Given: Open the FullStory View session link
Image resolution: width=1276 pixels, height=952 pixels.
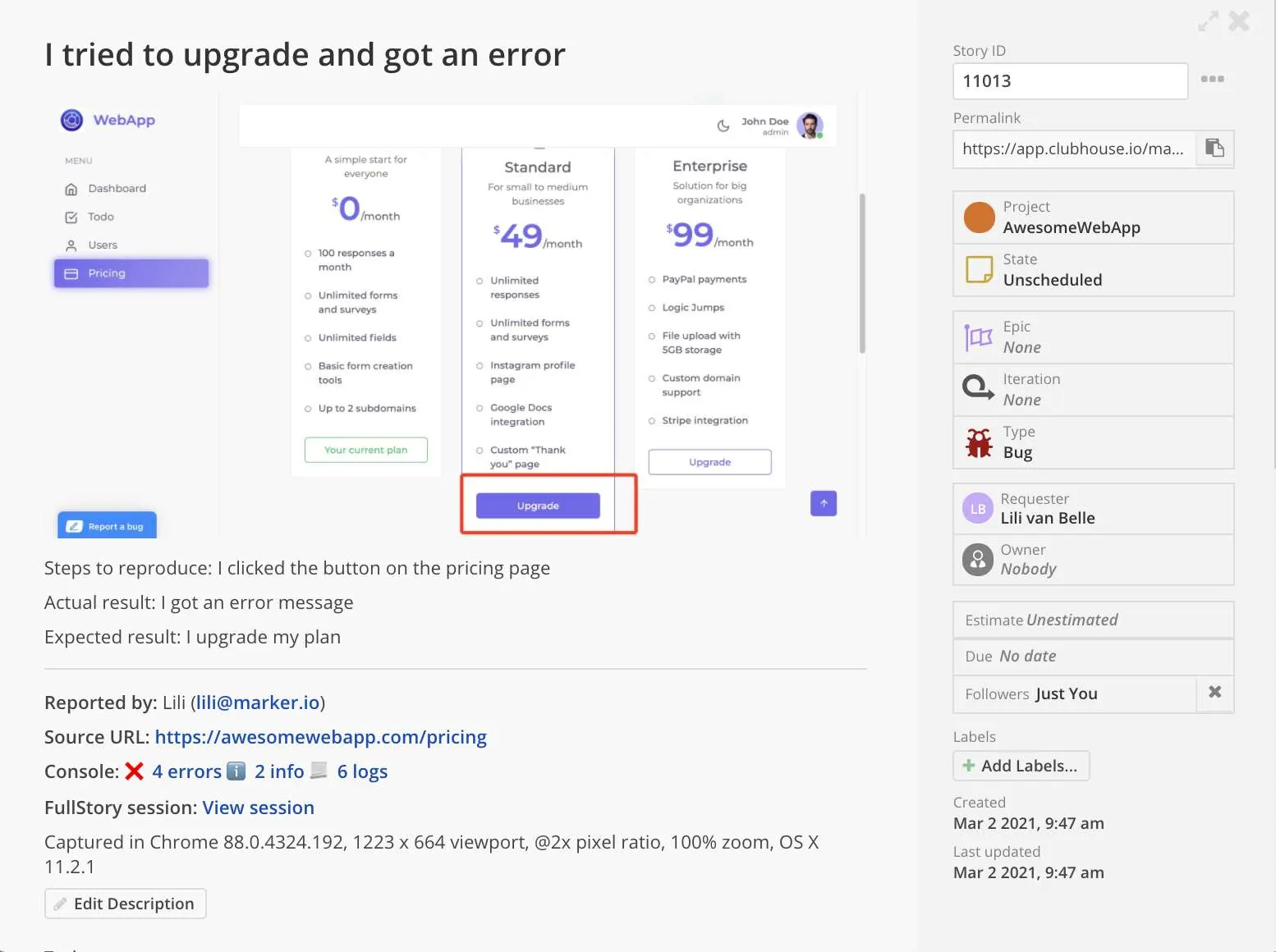Looking at the screenshot, I should click(258, 808).
